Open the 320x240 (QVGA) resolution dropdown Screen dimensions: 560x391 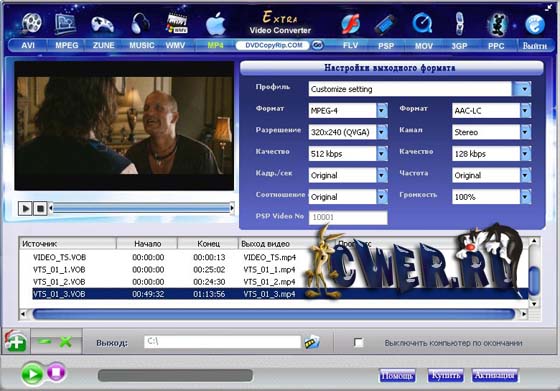pyautogui.click(x=382, y=132)
